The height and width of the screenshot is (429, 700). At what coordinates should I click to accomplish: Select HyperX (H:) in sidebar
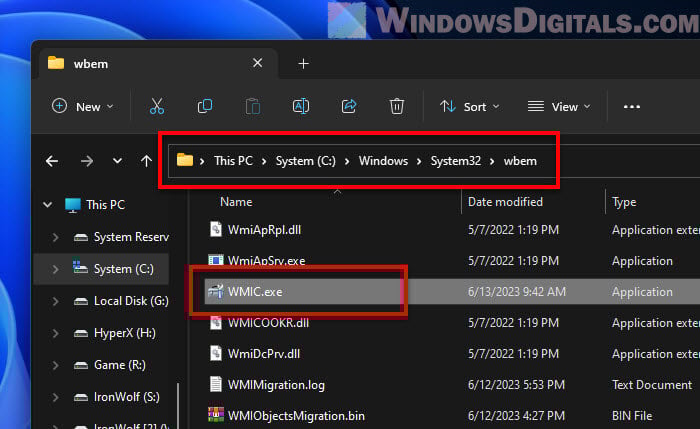point(114,333)
